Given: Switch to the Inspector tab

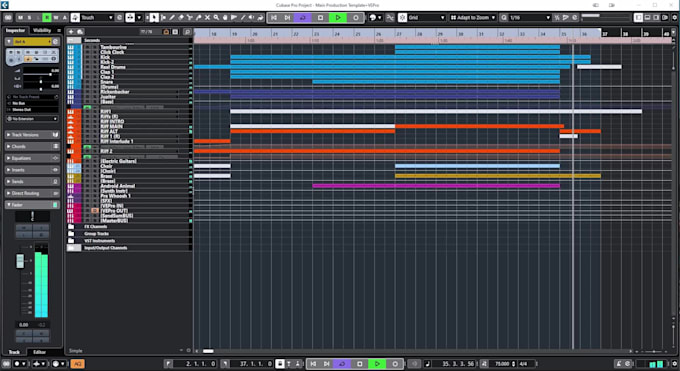Looking at the screenshot, I should click(15, 30).
